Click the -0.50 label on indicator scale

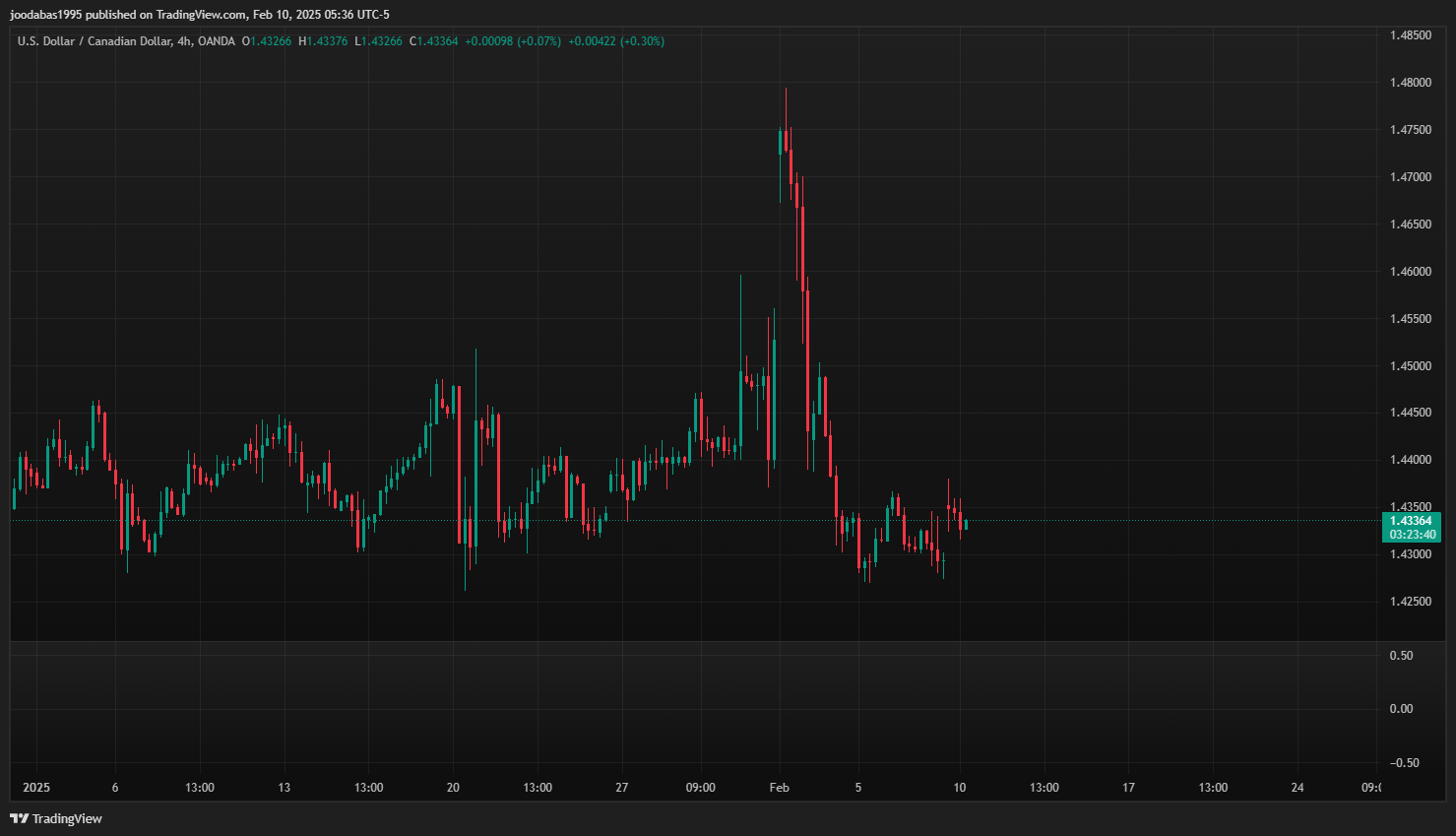(x=1404, y=763)
